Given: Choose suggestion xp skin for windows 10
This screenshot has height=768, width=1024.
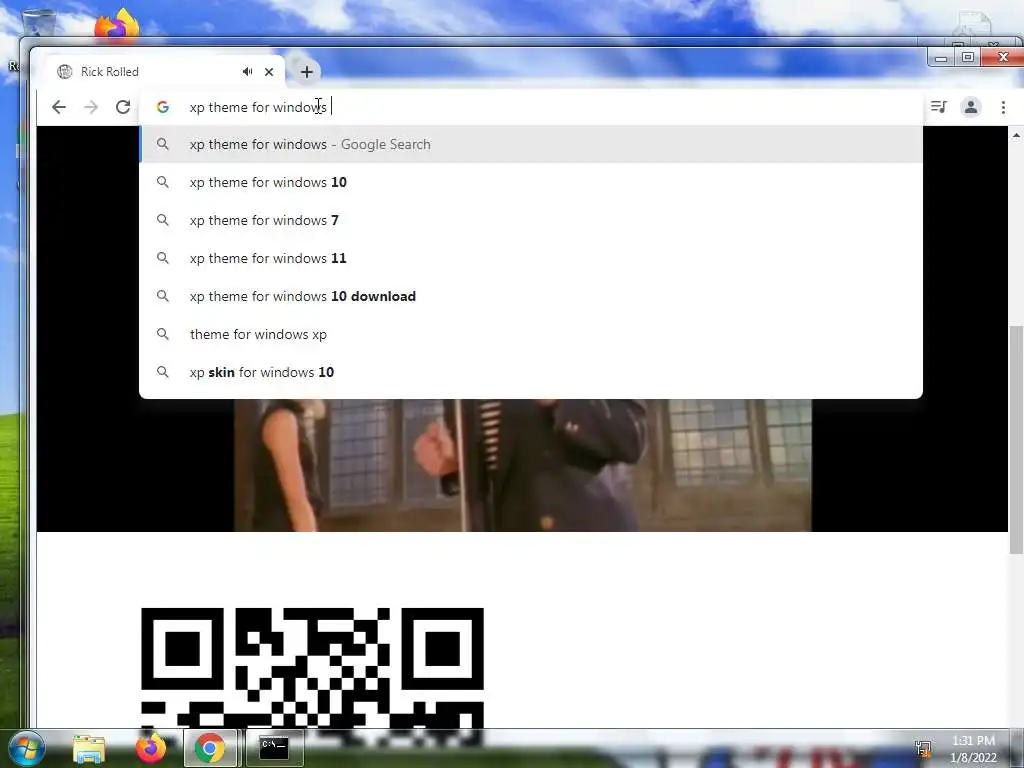Looking at the screenshot, I should (x=531, y=372).
